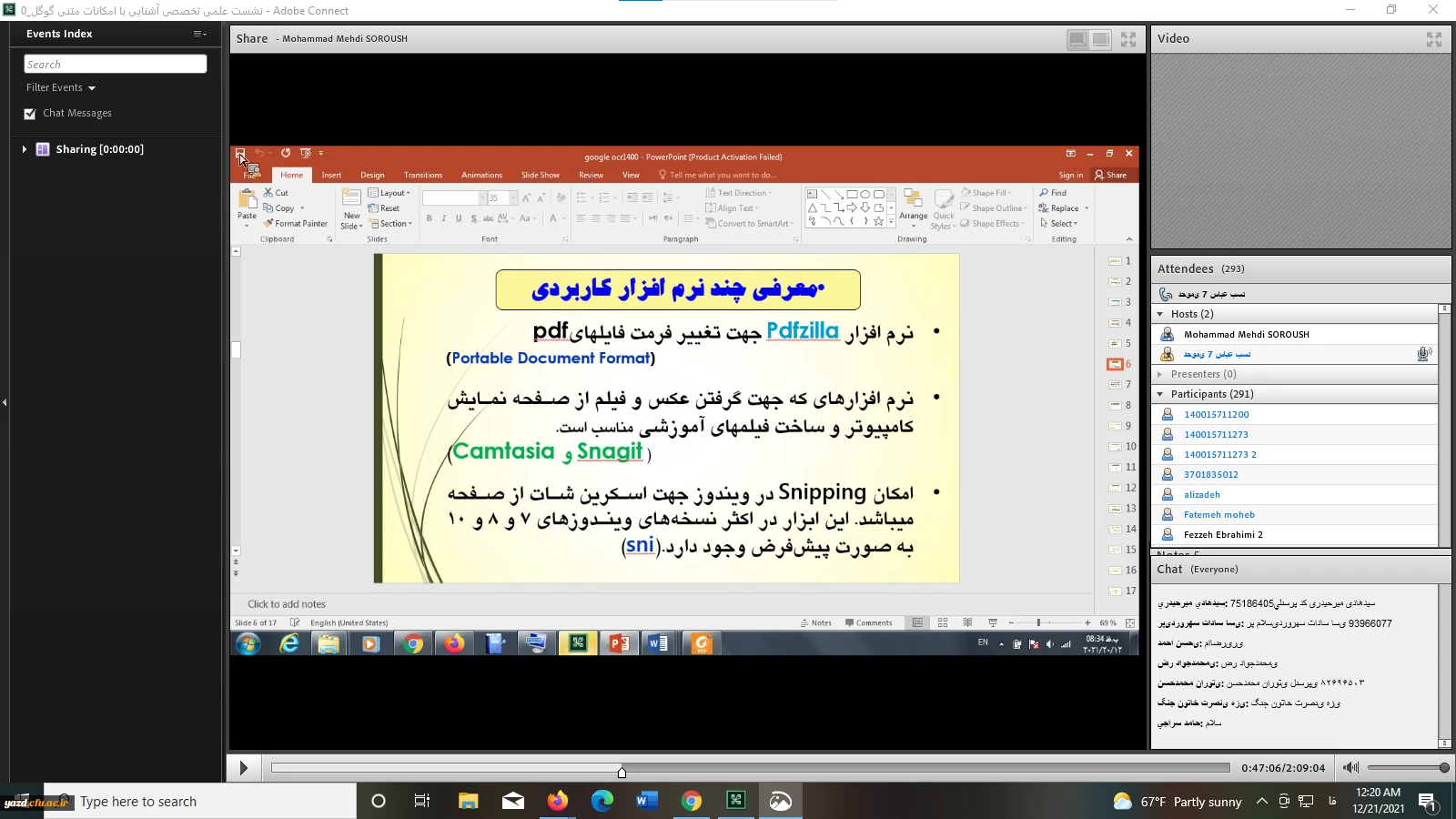1456x819 pixels.
Task: Open Google Chrome from the Windows taskbar
Action: point(692,801)
